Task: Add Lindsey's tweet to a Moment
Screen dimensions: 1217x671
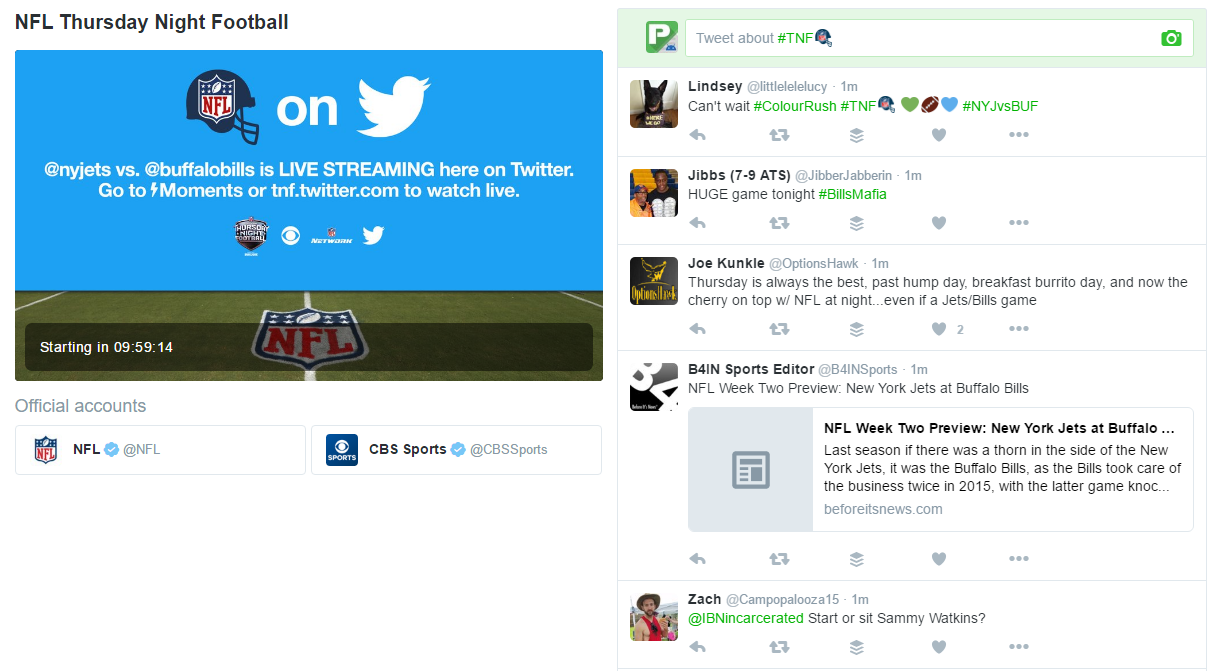Action: tap(856, 135)
